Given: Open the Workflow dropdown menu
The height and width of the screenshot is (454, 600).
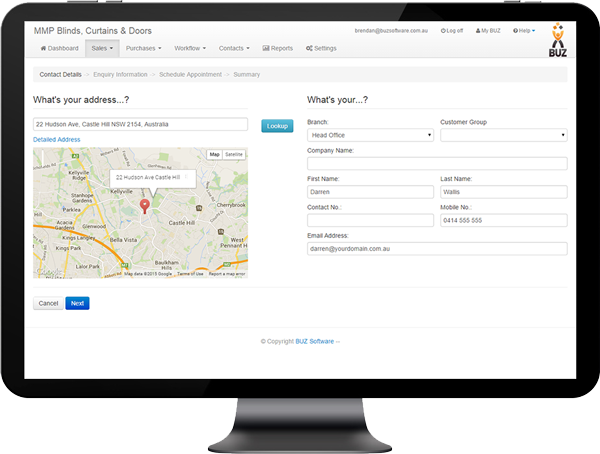Looking at the screenshot, I should point(190,48).
